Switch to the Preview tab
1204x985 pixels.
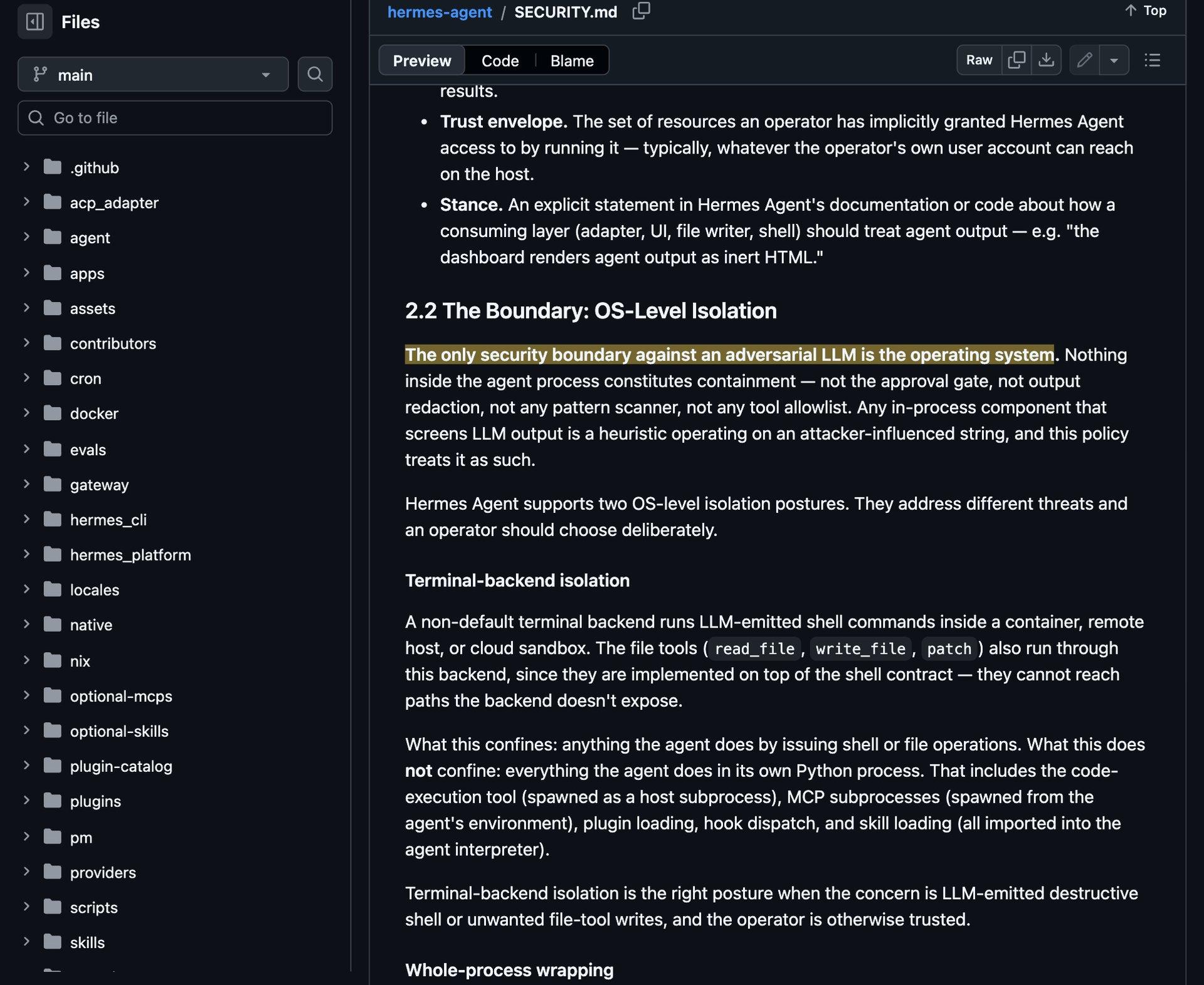point(422,60)
